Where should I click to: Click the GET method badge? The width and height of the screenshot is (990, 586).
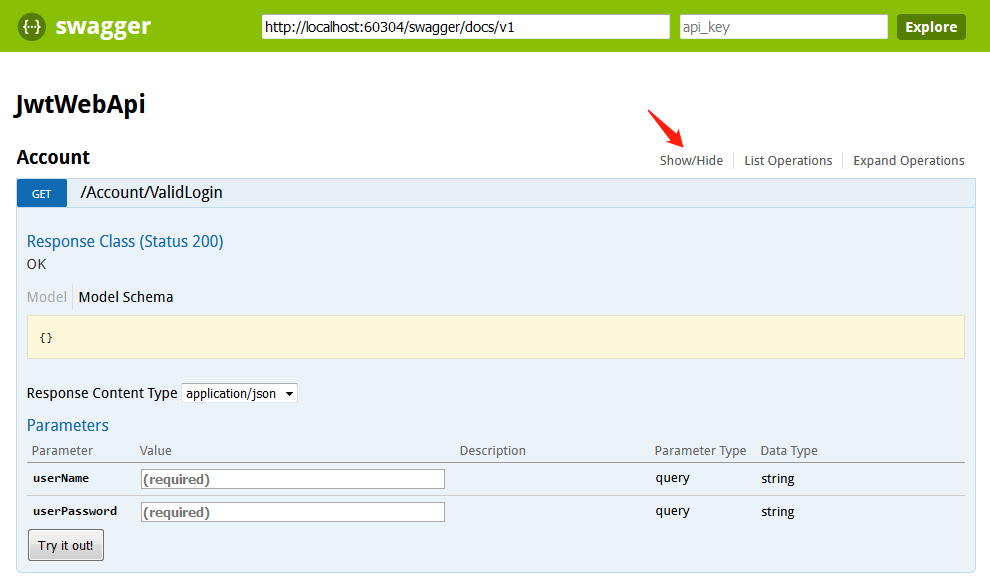tap(42, 193)
